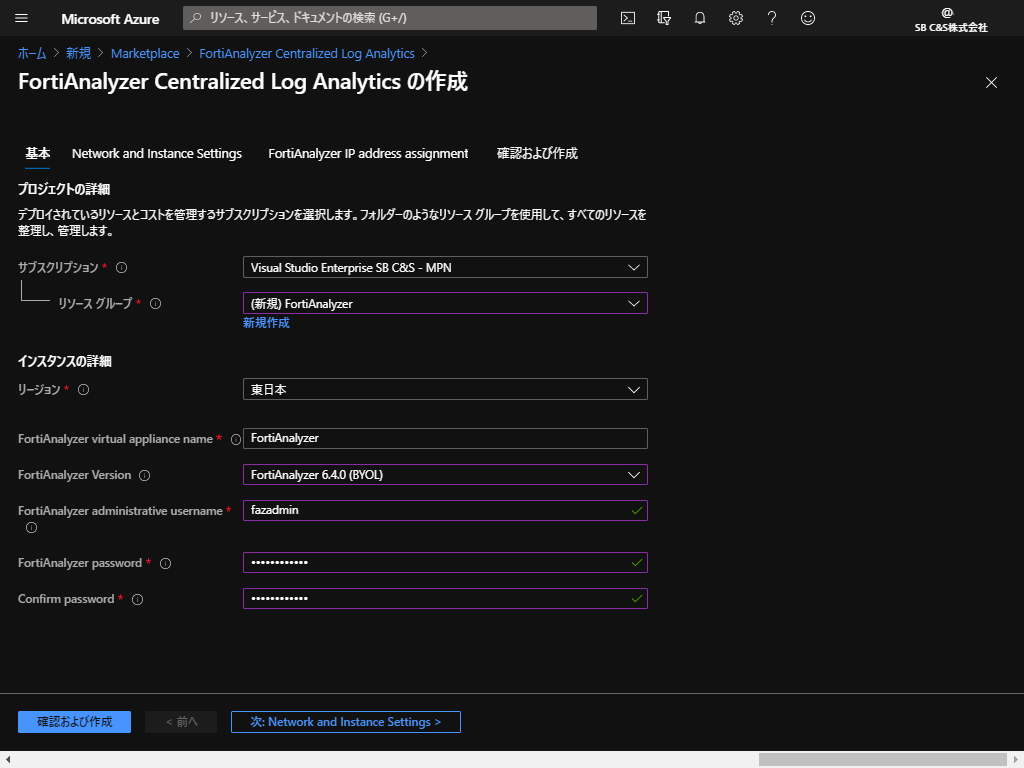Screen dimensions: 1024x768
Task: Switch to the 確認および作成 tab
Action: coord(537,153)
